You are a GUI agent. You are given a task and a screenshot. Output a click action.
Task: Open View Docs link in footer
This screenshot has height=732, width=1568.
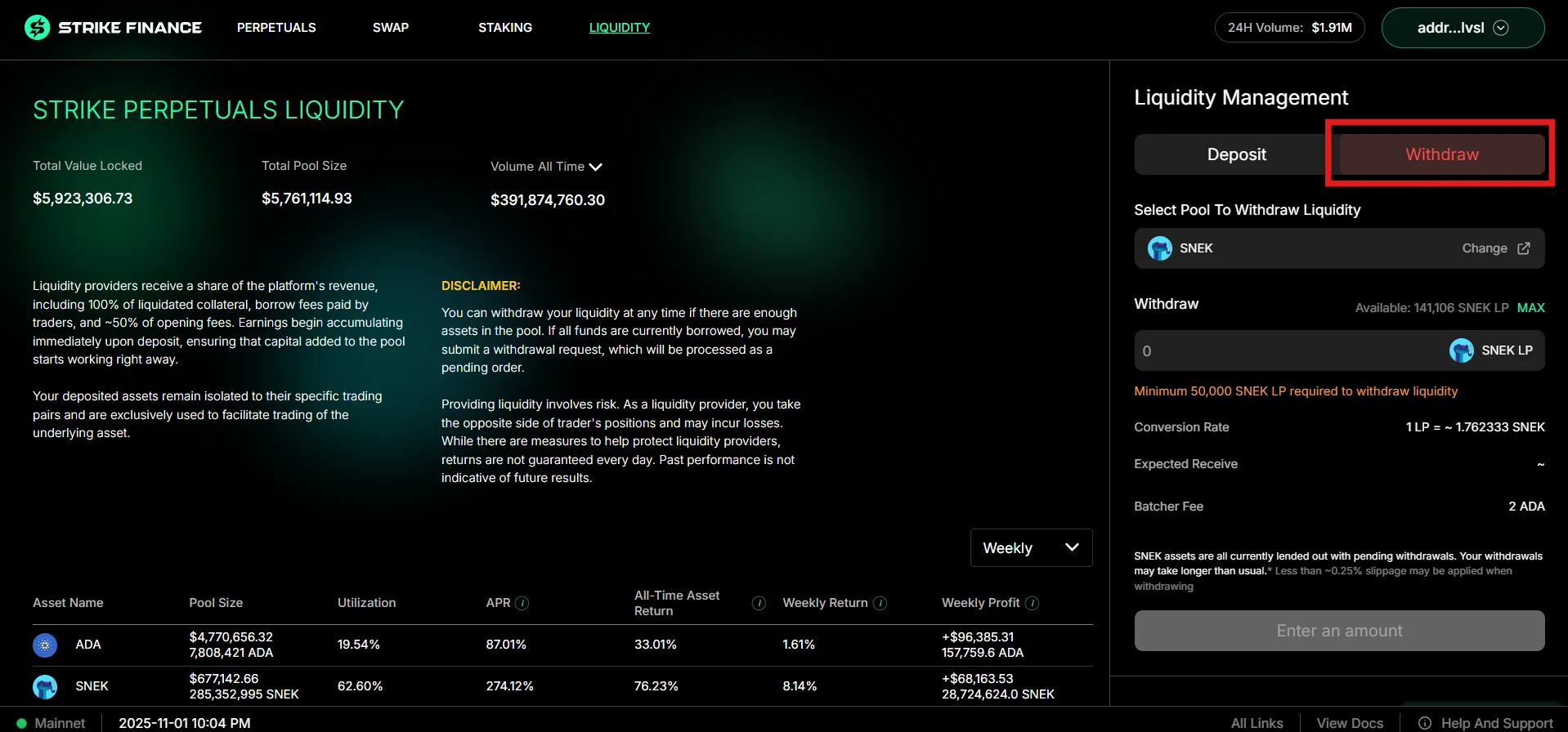[x=1350, y=723]
